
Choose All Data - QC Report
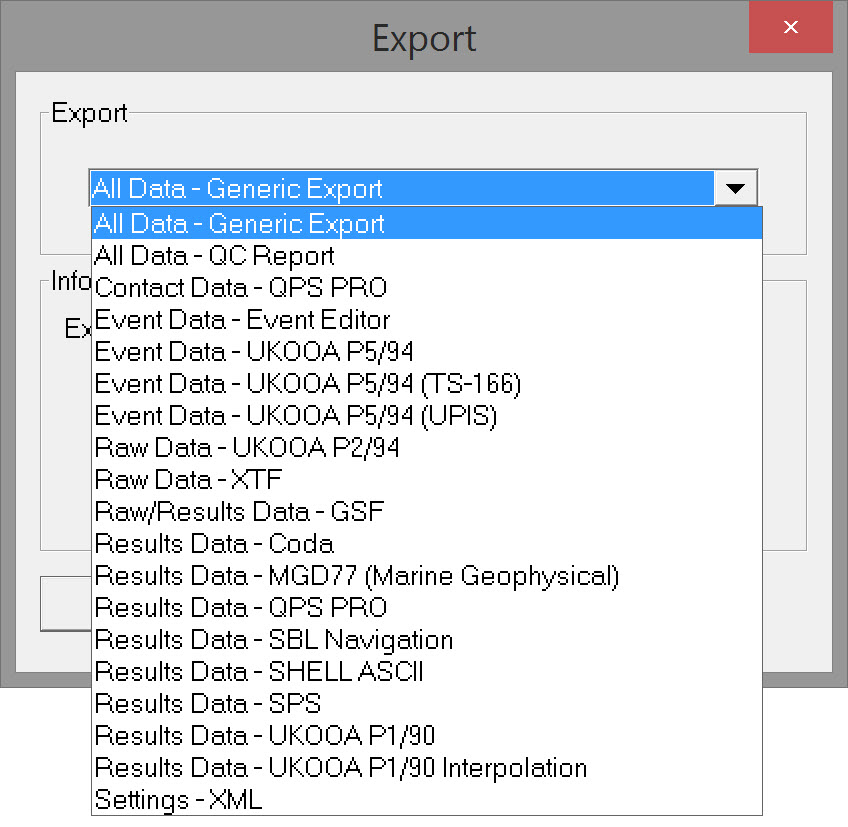(215, 256)
